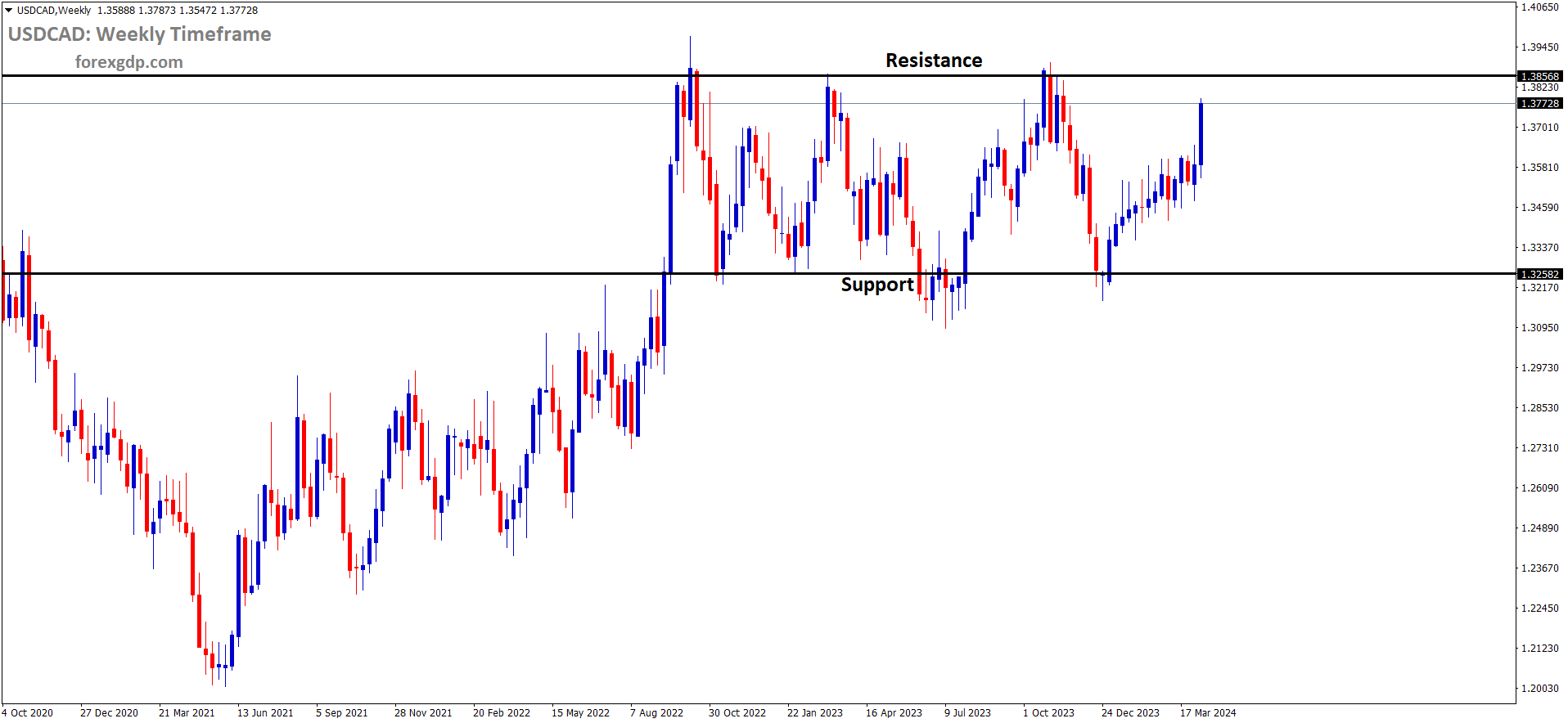Click the 1.39450 price axis value

[x=1540, y=47]
